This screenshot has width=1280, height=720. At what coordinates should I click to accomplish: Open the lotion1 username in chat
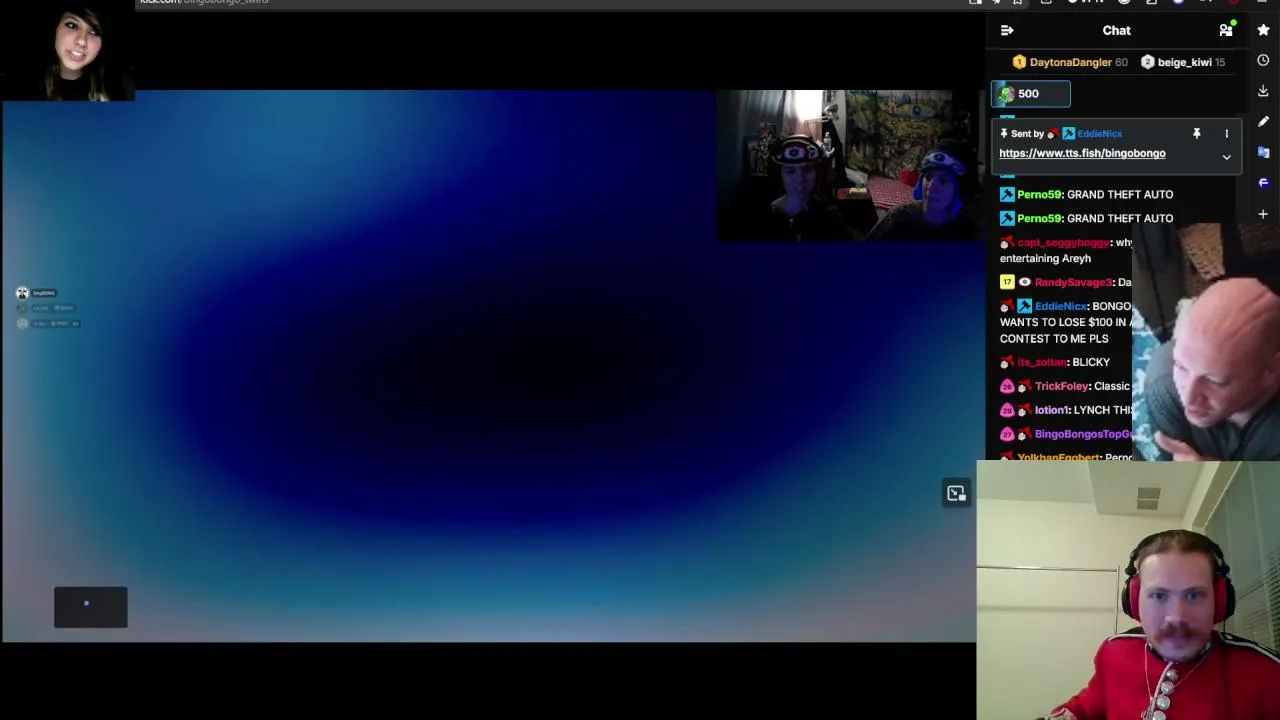(1051, 410)
